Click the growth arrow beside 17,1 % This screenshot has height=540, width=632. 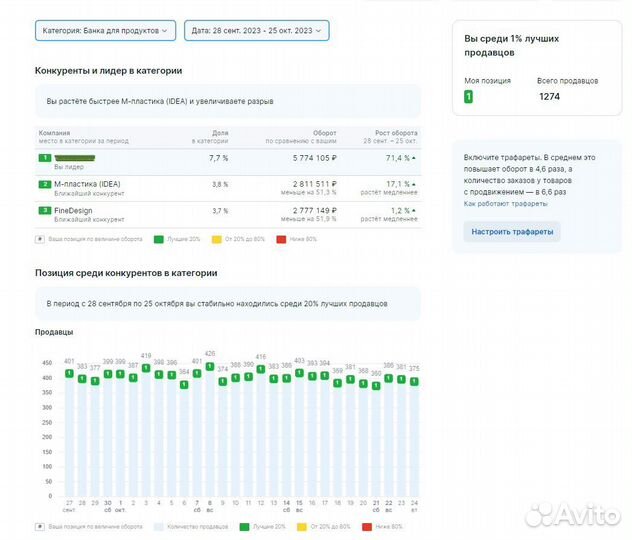pyautogui.click(x=415, y=185)
